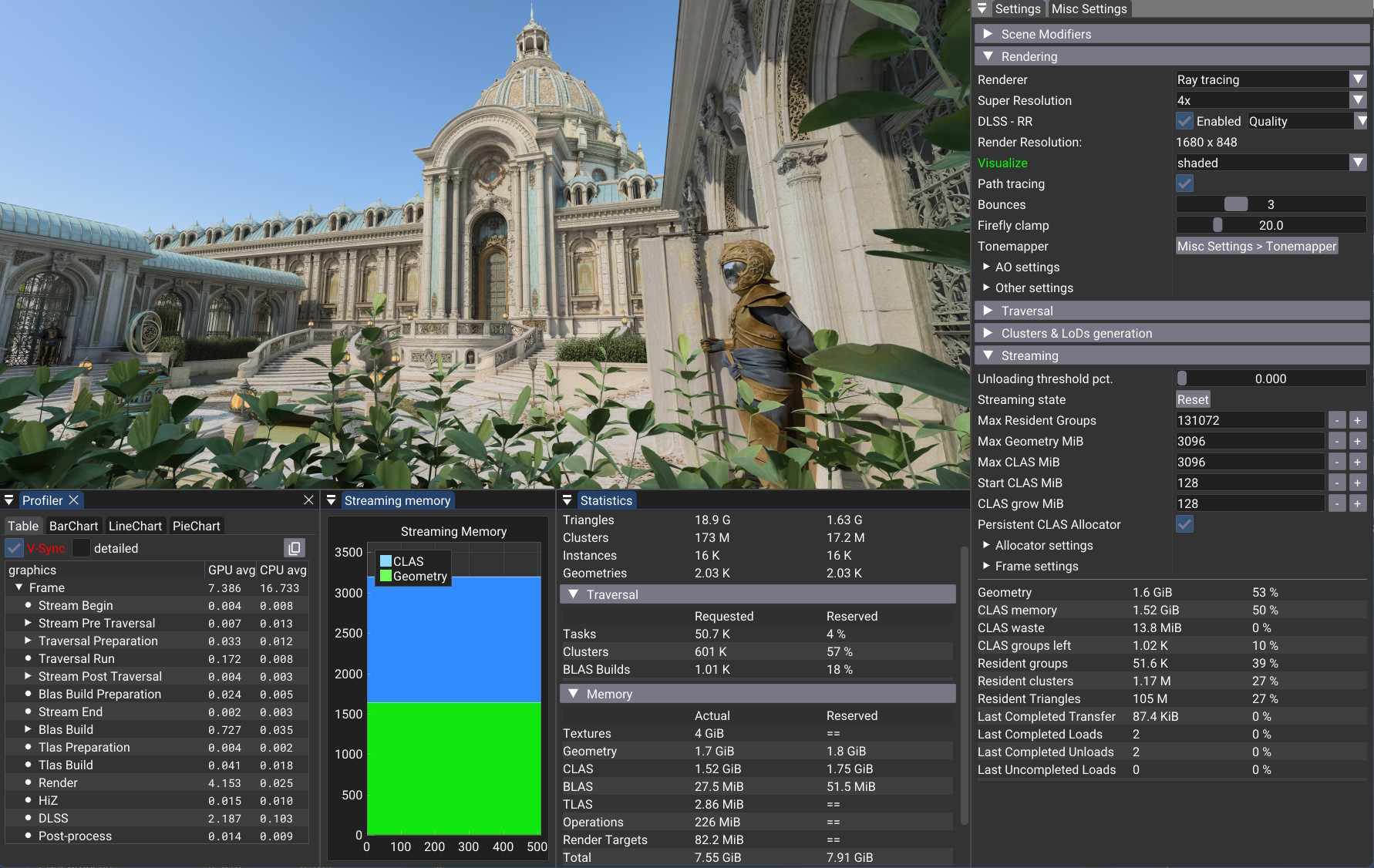Expand the Clusters & LoDs generation section
This screenshot has height=868, width=1374.
tap(1172, 333)
